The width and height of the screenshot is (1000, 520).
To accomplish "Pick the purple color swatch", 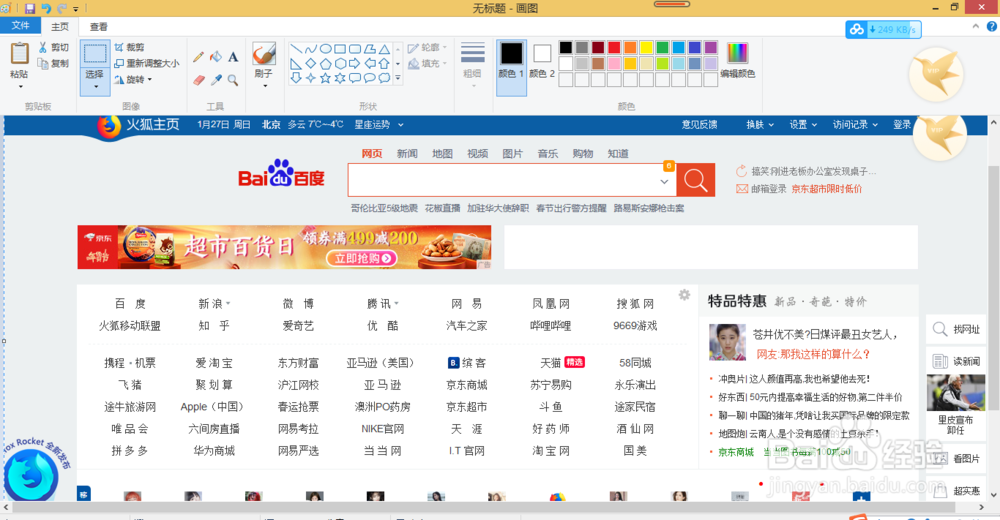I will [711, 47].
